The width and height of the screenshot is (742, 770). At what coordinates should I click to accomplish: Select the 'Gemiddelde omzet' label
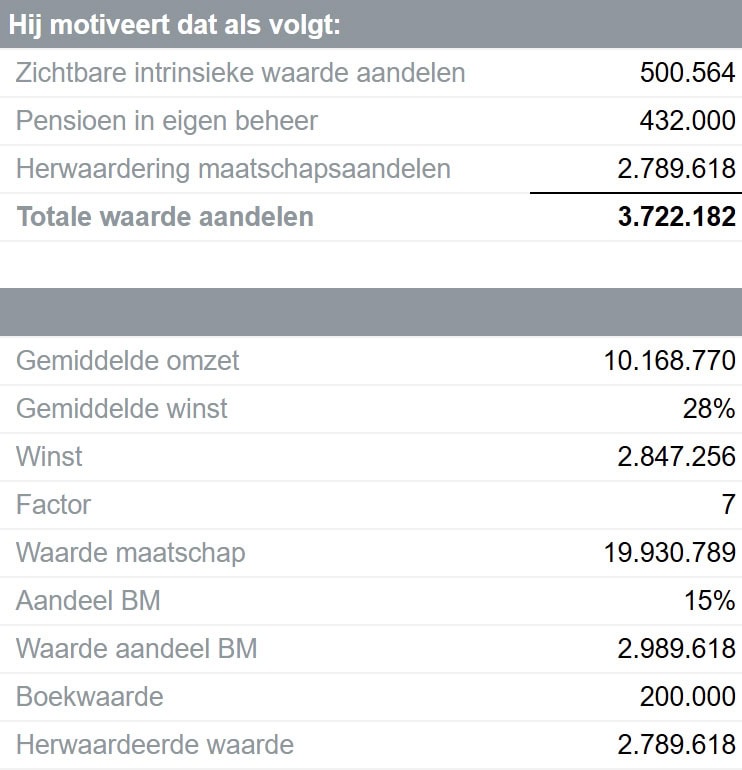tap(127, 361)
